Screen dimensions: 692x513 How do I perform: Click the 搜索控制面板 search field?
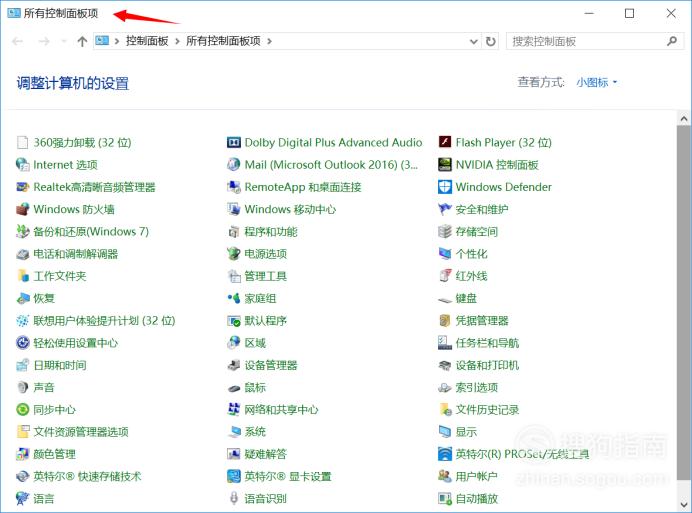click(x=595, y=41)
